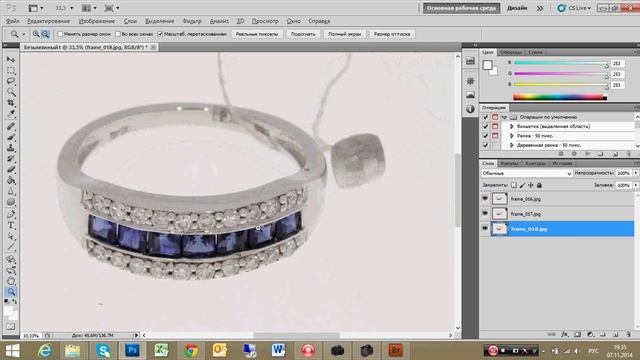This screenshot has height=360, width=640.
Task: Choose Zoom In mode in options bar
Action: click(x=36, y=34)
